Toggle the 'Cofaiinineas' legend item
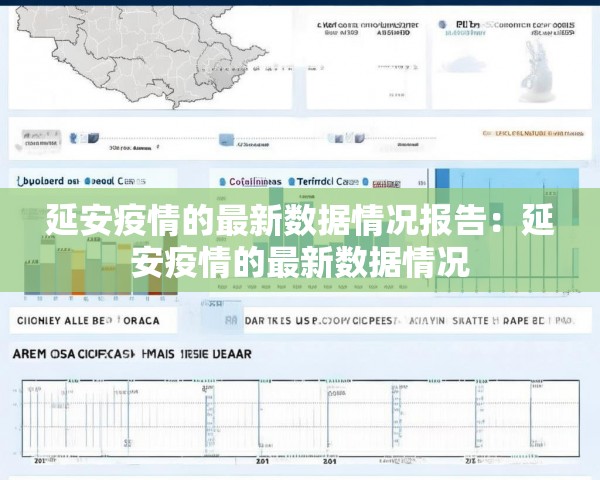 point(251,182)
